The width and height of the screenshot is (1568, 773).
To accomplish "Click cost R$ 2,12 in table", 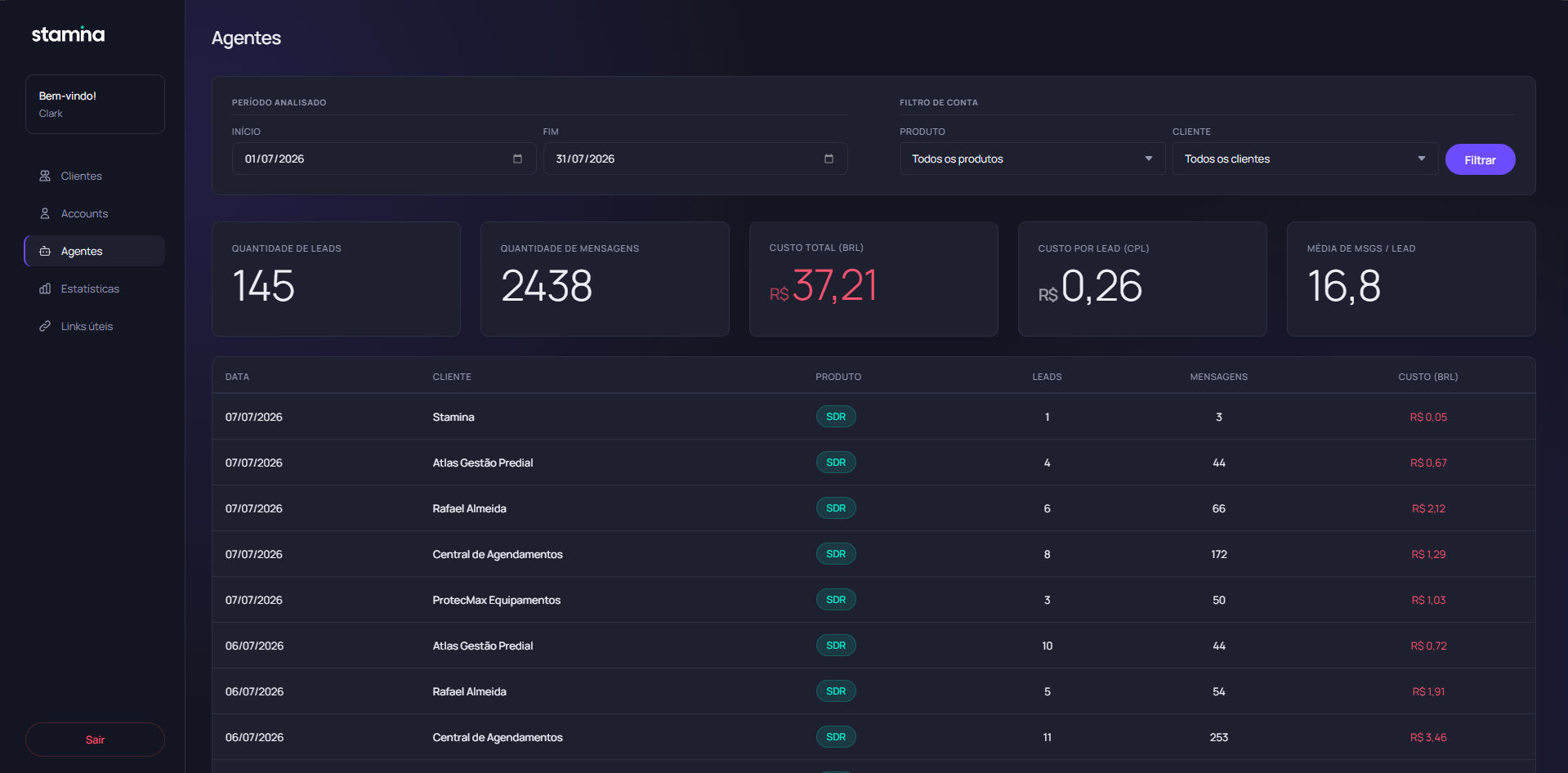I will (1428, 508).
